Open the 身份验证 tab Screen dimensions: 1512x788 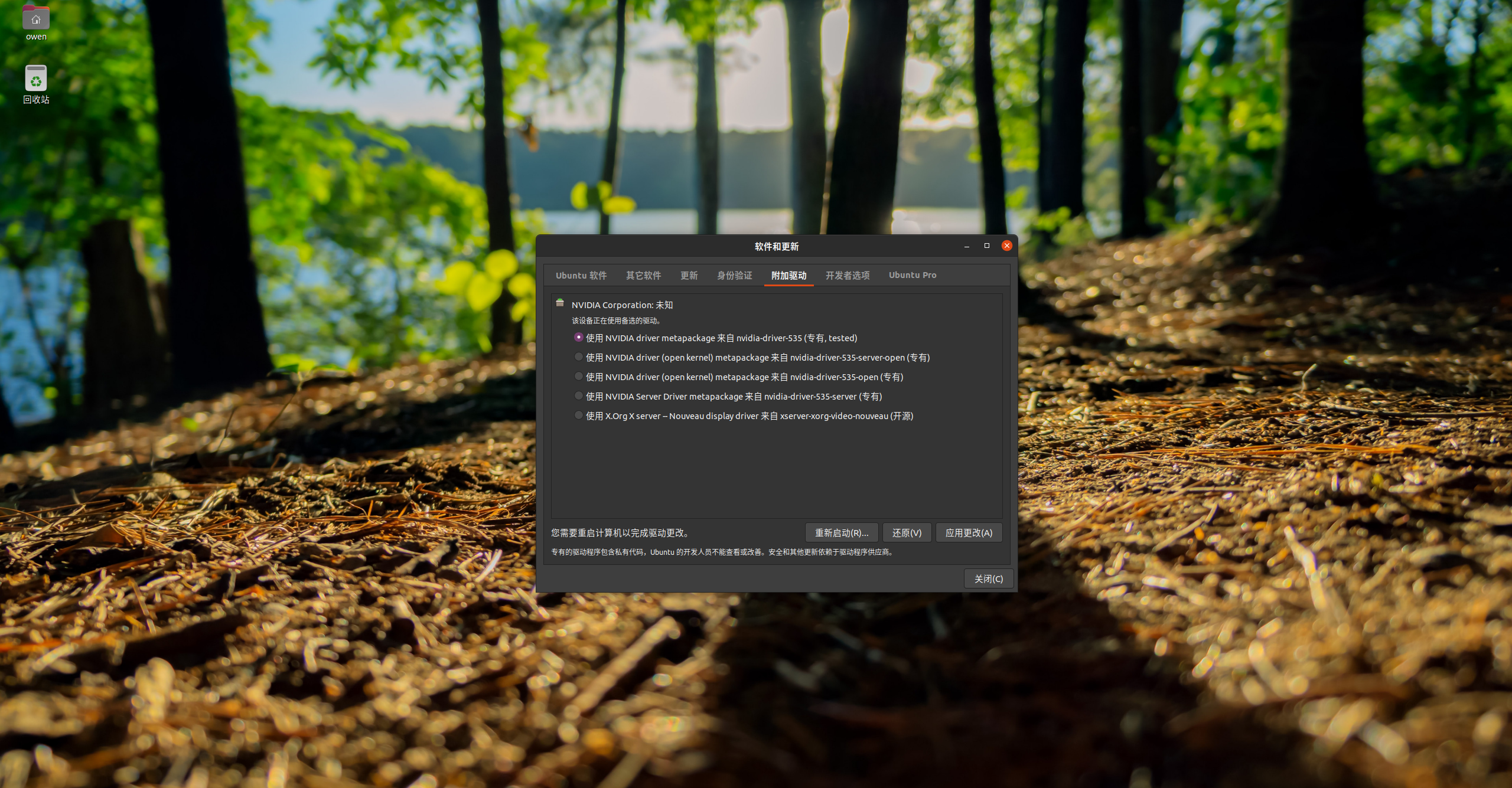pos(734,276)
